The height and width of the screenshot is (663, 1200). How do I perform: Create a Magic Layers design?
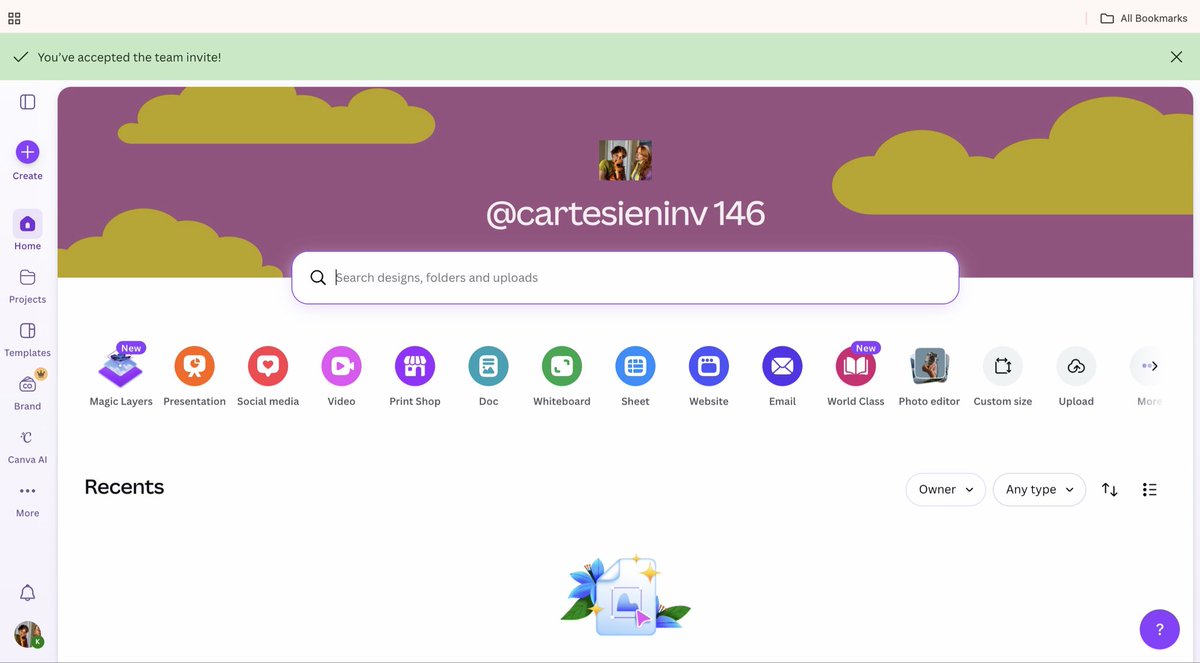121,376
